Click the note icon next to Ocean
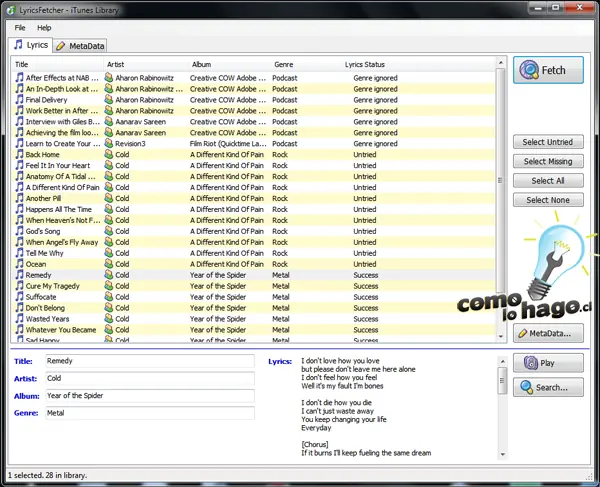Image resolution: width=600 pixels, height=487 pixels. pyautogui.click(x=19, y=264)
